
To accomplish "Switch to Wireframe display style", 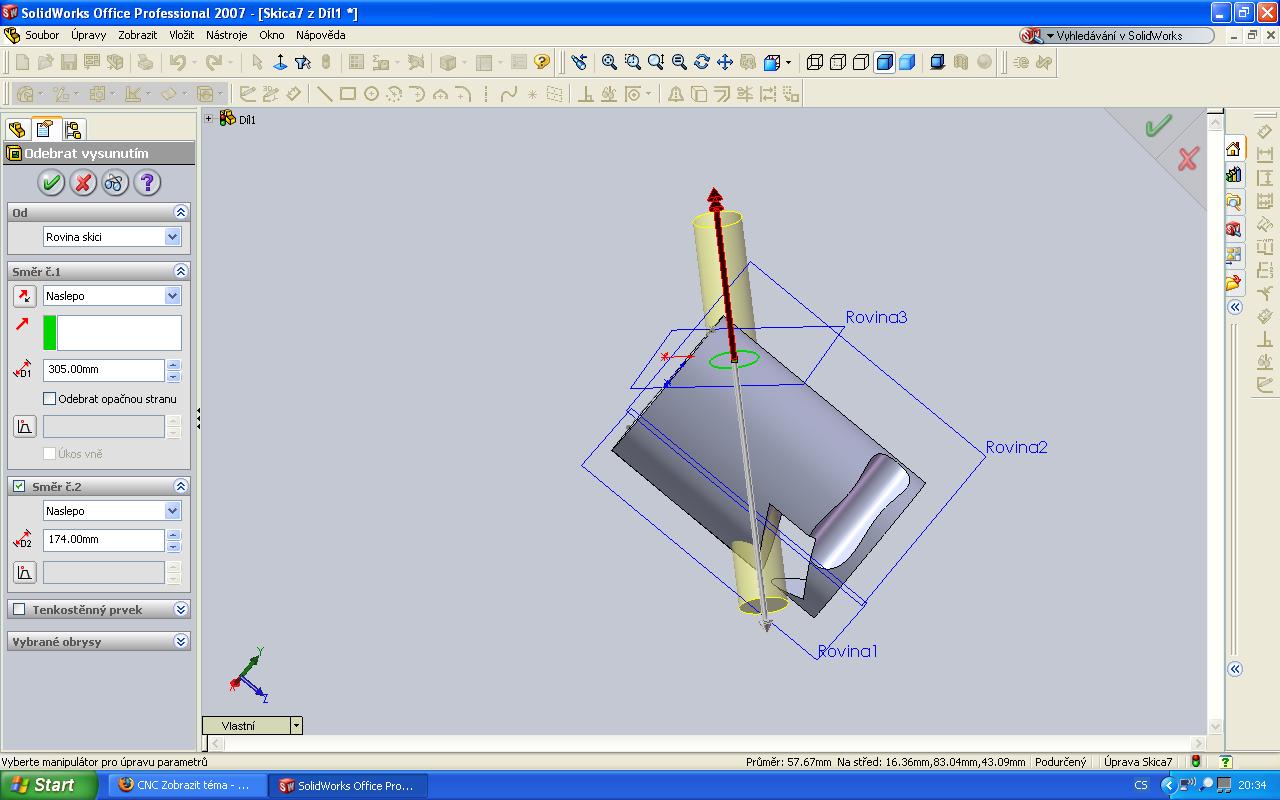I will [815, 62].
